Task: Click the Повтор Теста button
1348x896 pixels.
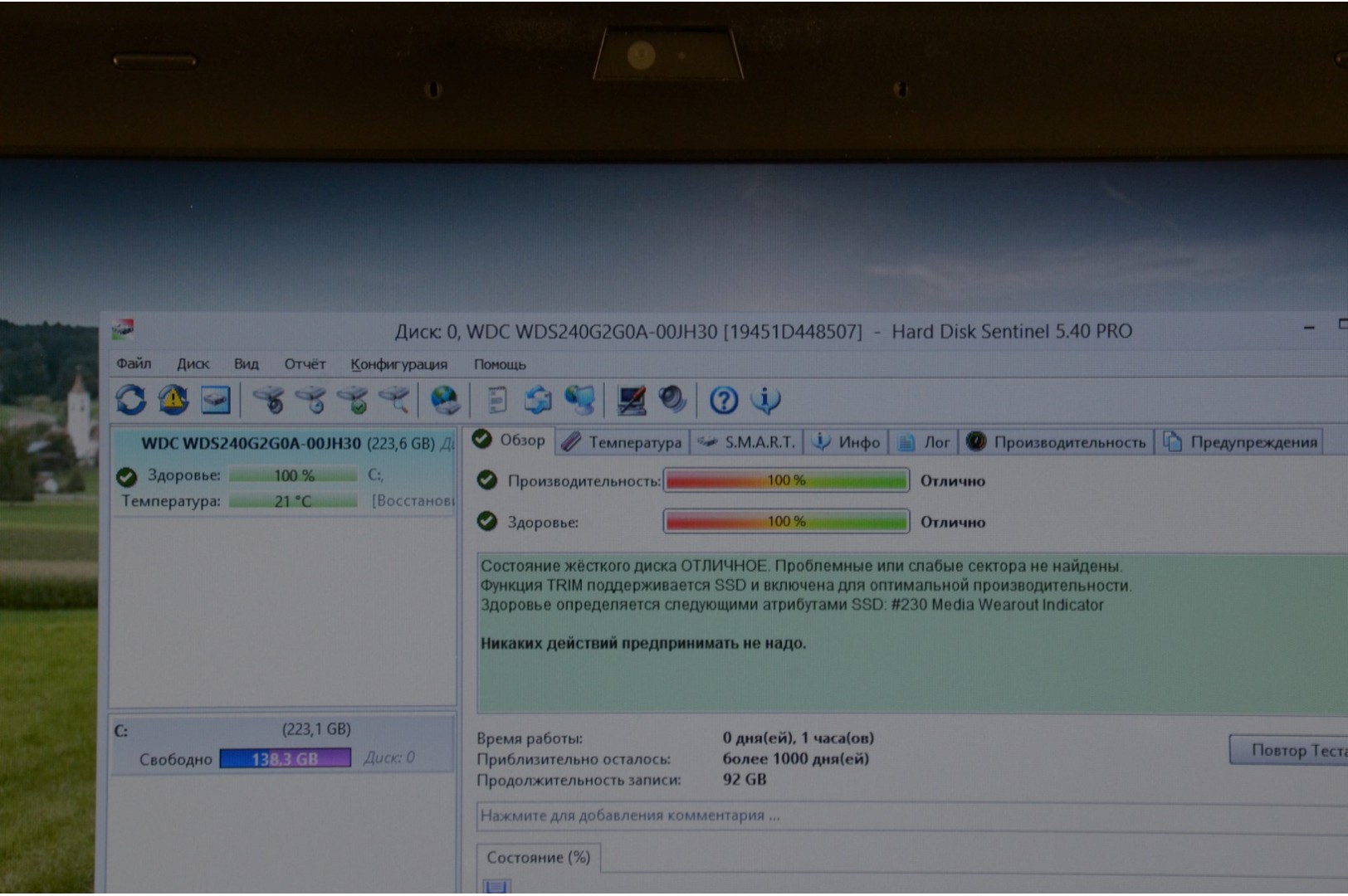Action: tap(1288, 750)
